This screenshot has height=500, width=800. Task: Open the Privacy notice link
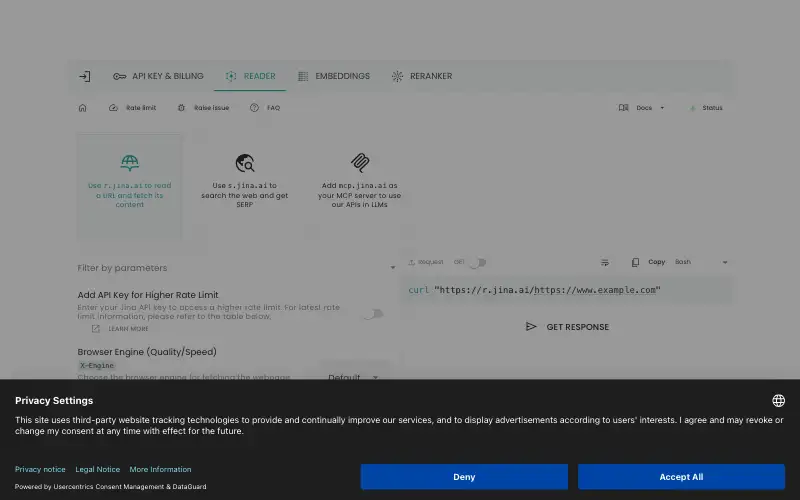(40, 469)
